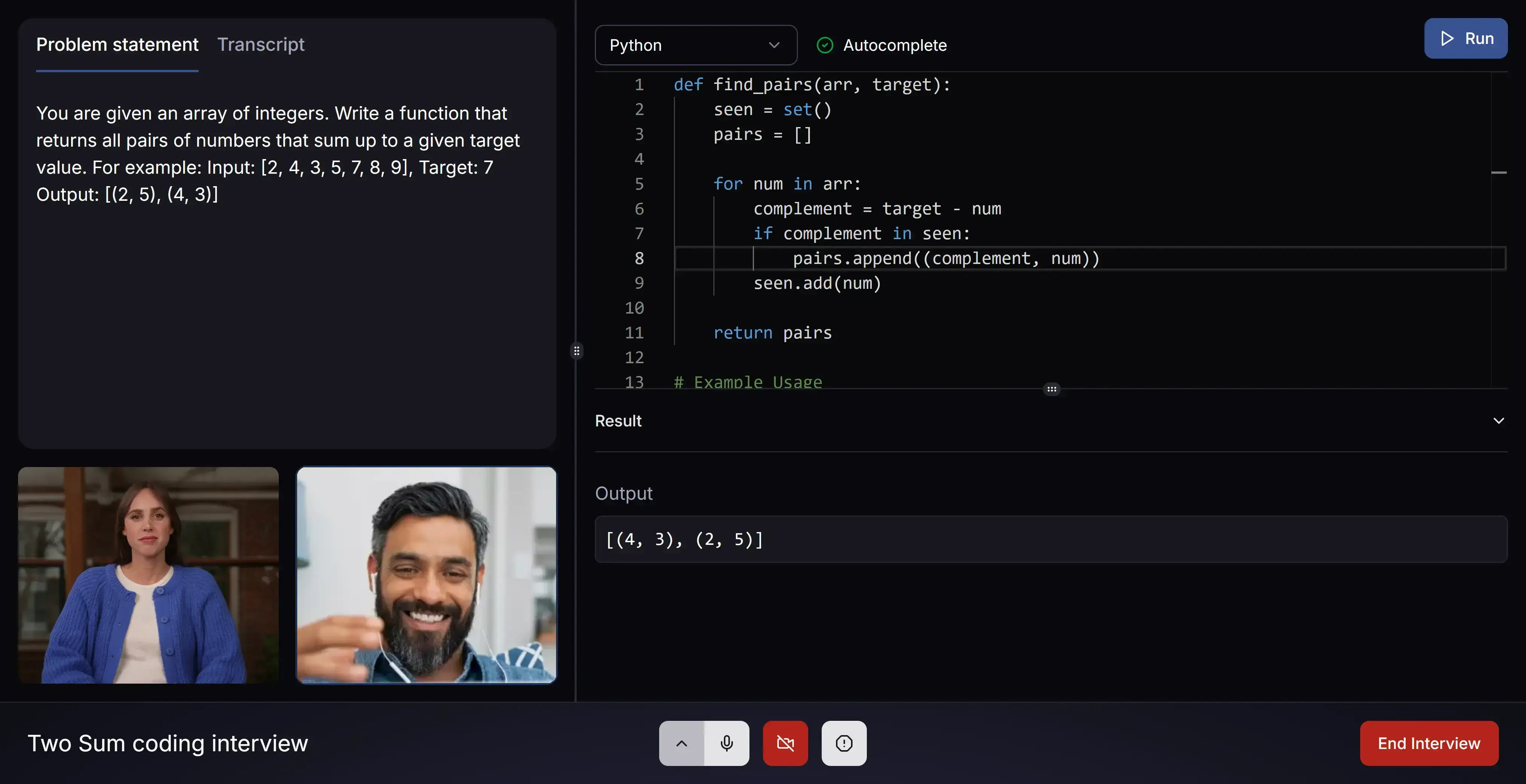Click line 8 pairs.append code
1526x784 pixels.
tap(945, 258)
